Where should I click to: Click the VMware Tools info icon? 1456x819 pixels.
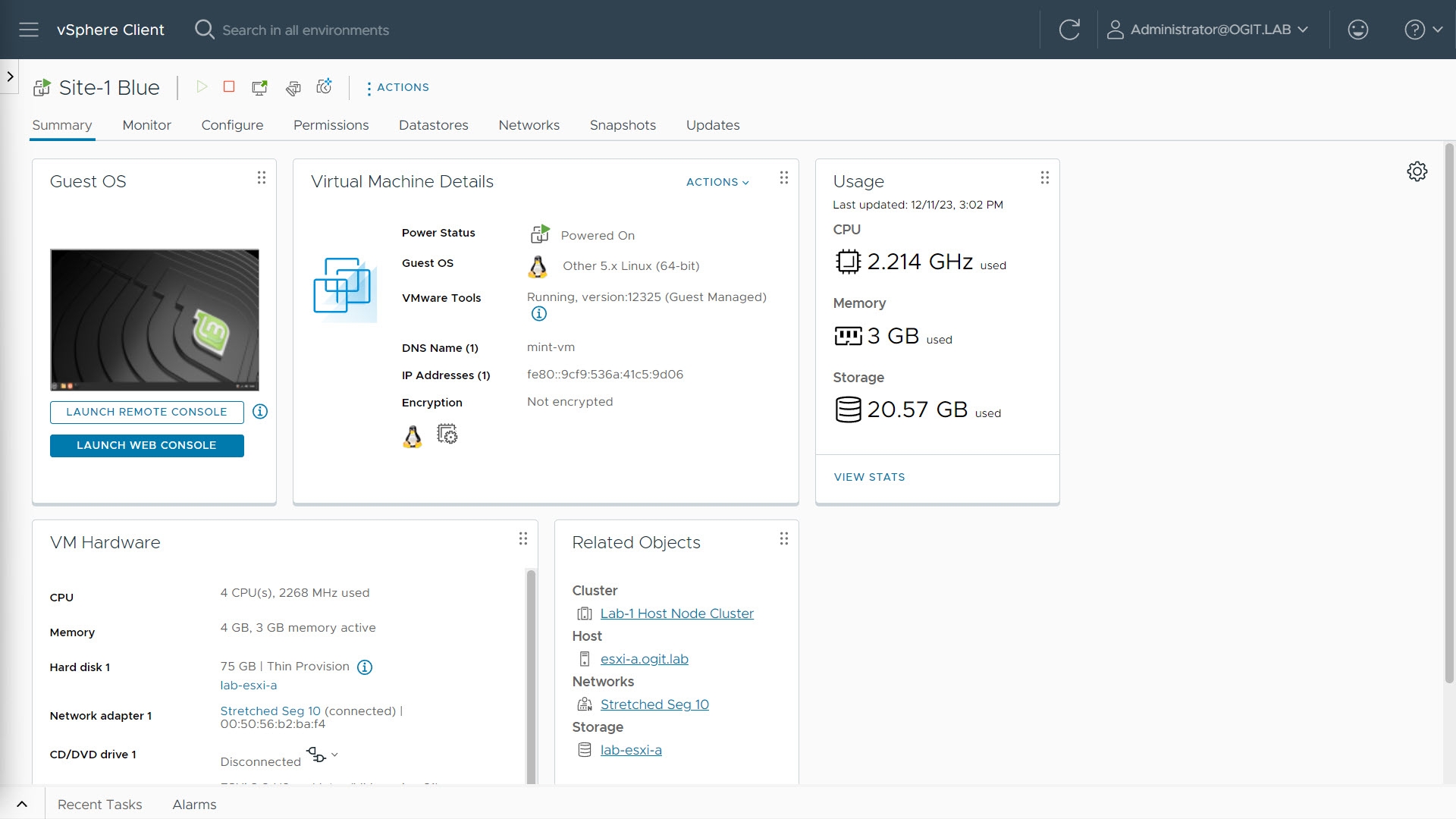coord(538,314)
